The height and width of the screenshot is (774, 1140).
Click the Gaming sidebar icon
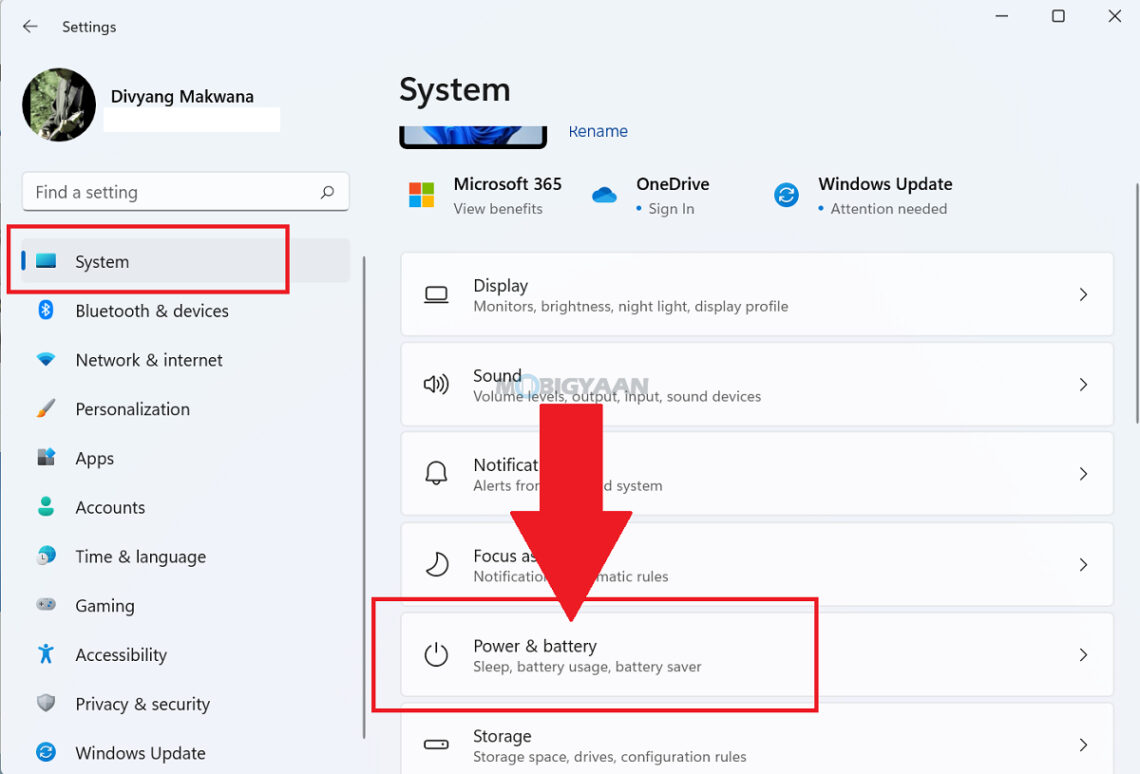click(46, 605)
